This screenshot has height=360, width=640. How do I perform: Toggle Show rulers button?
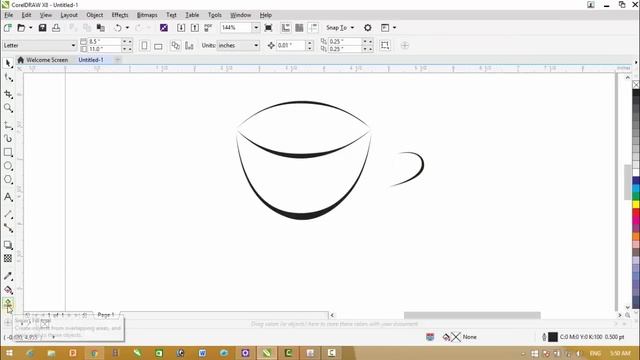coord(286,28)
